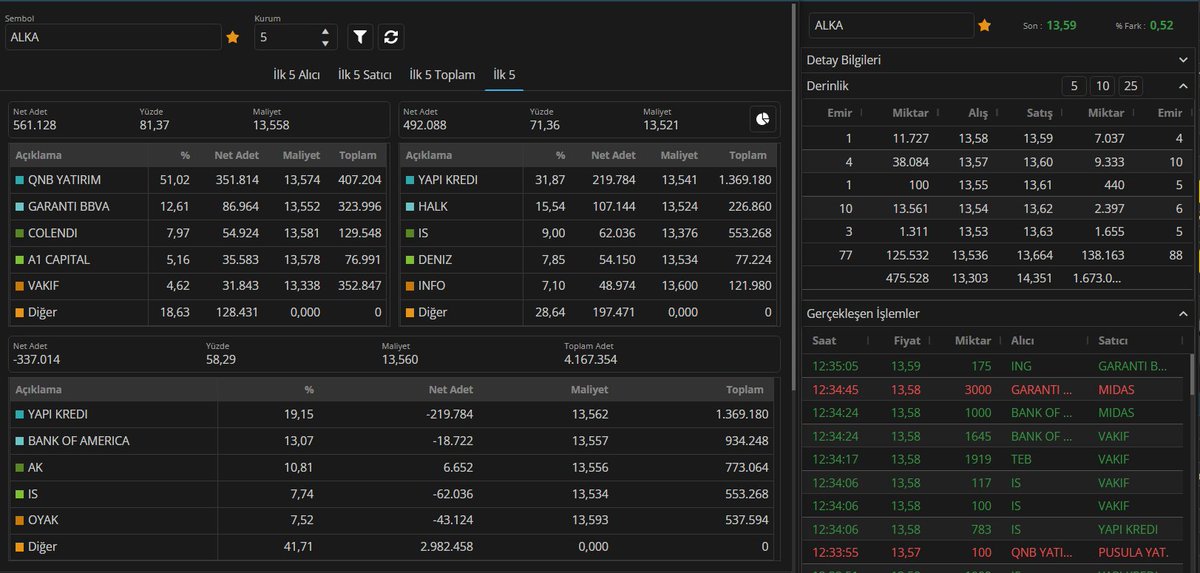Collapse the Derinlik section chevron
Screen dimensions: 1200x573
pyautogui.click(x=1183, y=86)
